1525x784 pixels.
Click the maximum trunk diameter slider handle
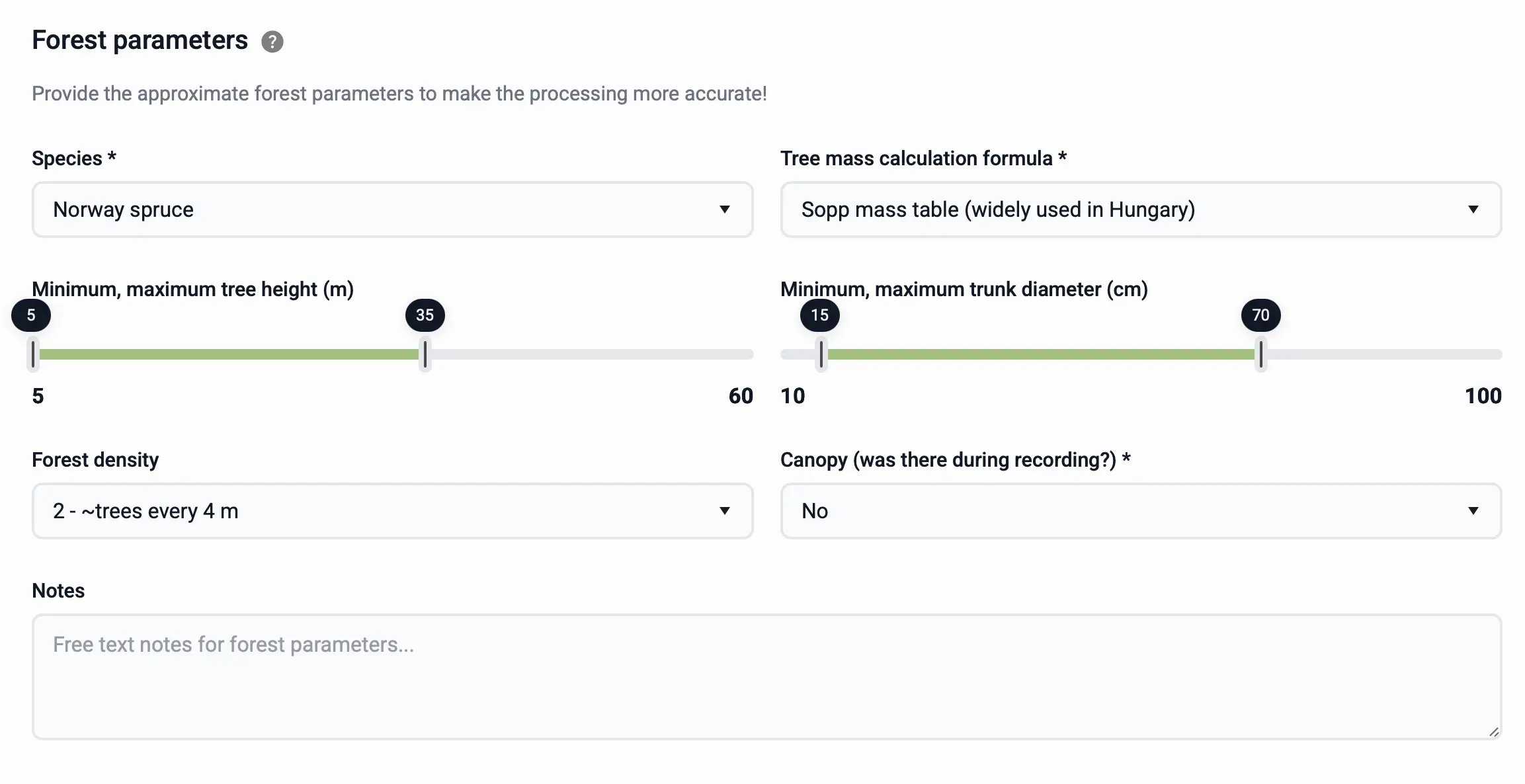coord(1261,354)
